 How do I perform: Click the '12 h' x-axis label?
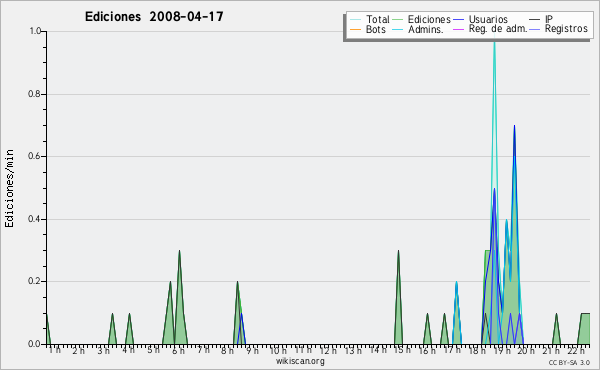click(328, 350)
